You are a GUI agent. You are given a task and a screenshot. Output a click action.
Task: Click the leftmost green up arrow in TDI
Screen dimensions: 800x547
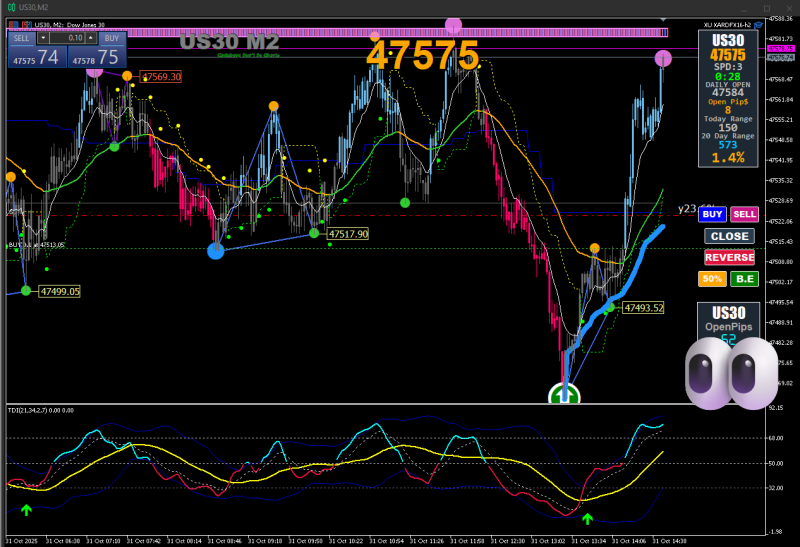point(26,509)
